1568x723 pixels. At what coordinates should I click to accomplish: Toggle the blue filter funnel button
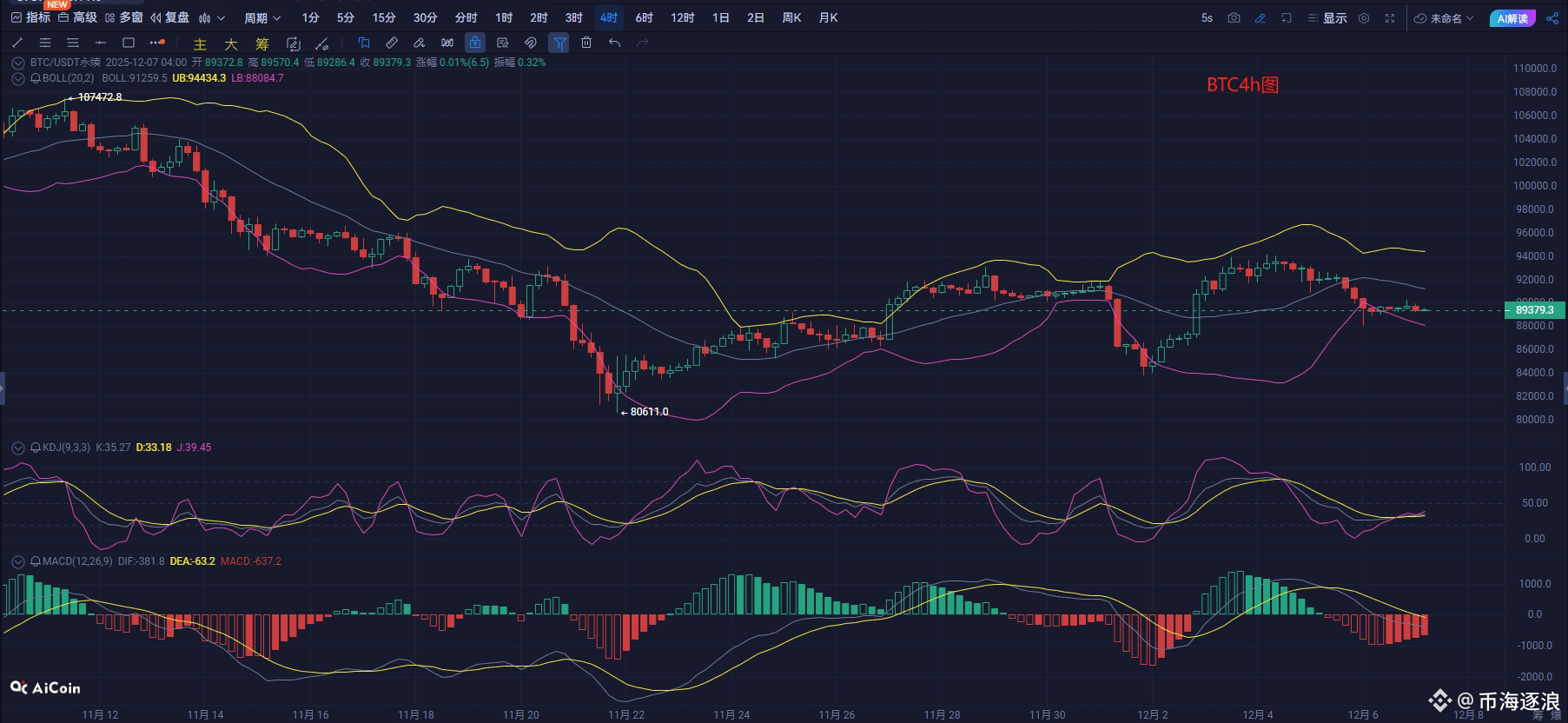[559, 43]
